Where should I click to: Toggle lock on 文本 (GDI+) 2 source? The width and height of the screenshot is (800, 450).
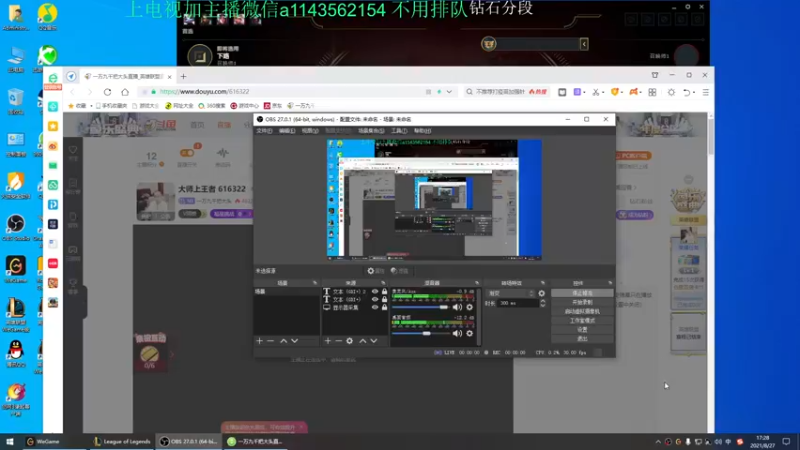tap(385, 292)
